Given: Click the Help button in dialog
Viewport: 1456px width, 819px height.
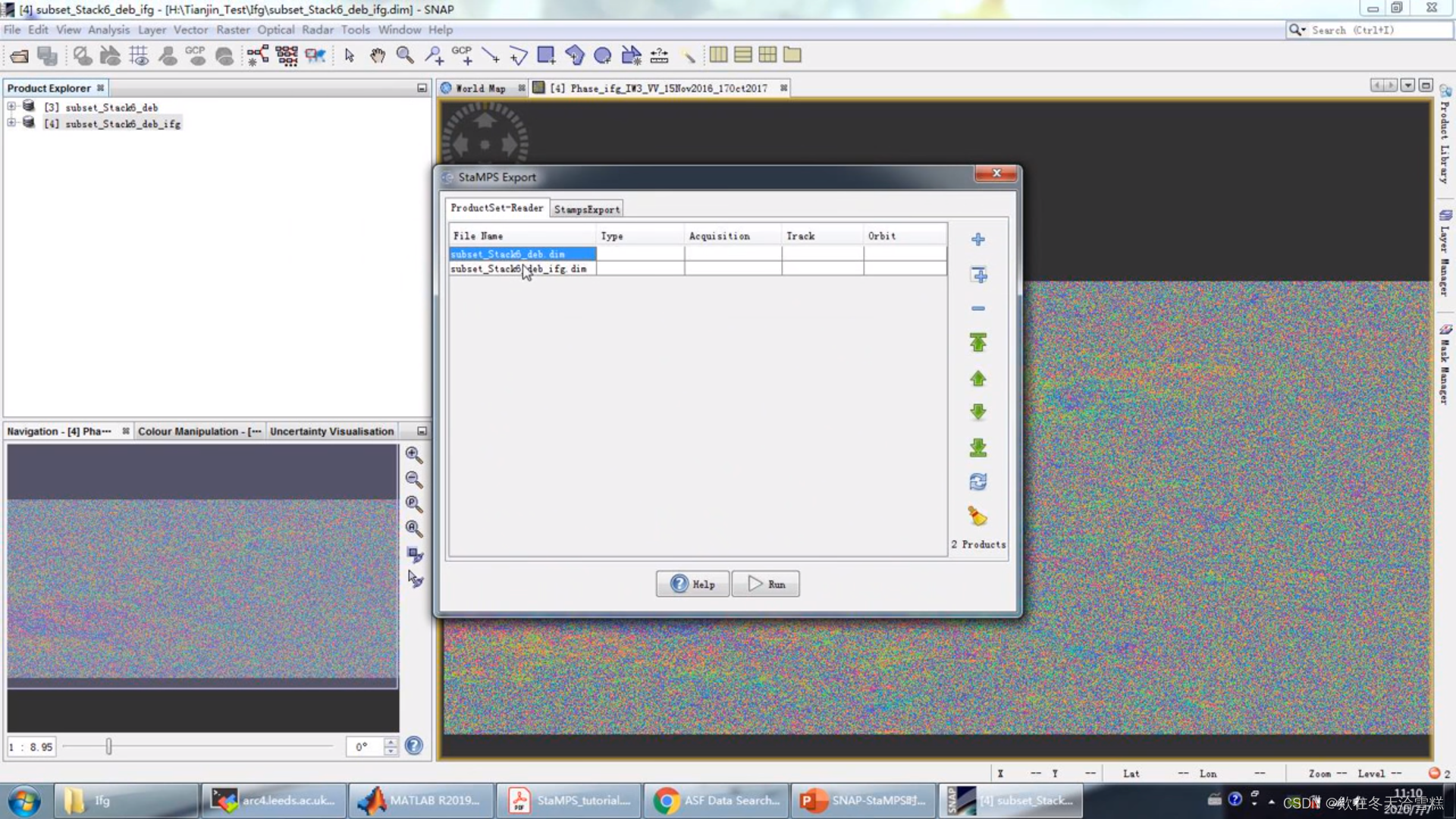Looking at the screenshot, I should (x=692, y=584).
